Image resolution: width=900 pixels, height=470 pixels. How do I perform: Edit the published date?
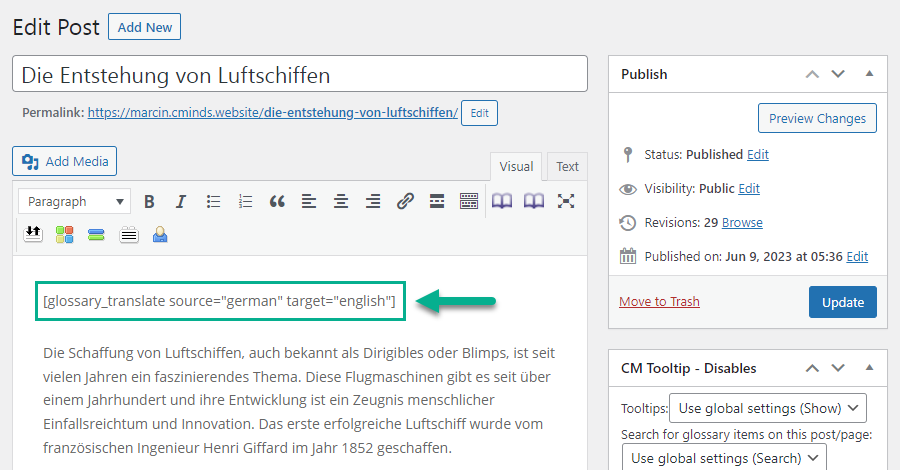pyautogui.click(x=858, y=257)
